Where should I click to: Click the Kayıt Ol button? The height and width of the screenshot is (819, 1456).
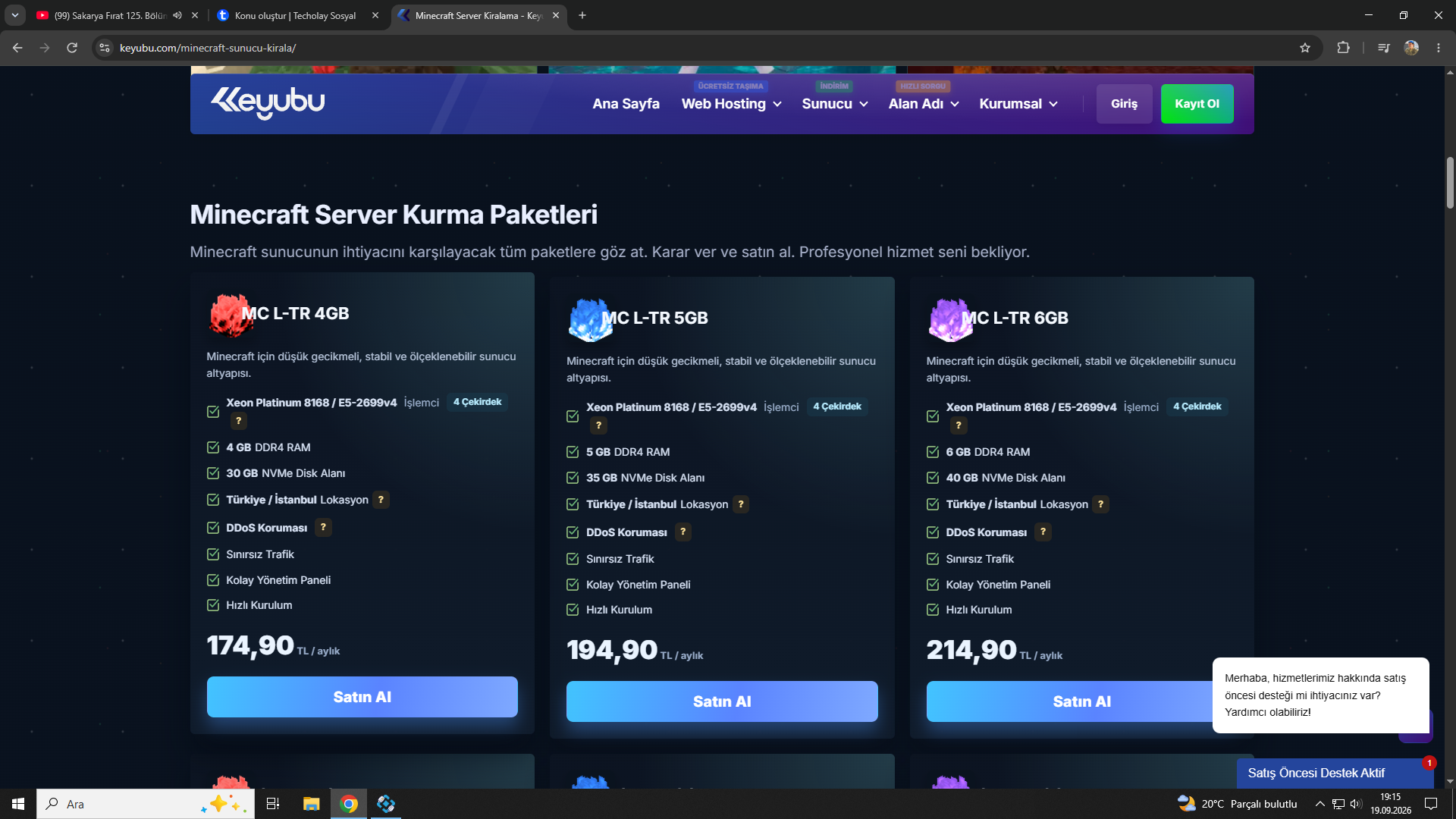(x=1197, y=104)
